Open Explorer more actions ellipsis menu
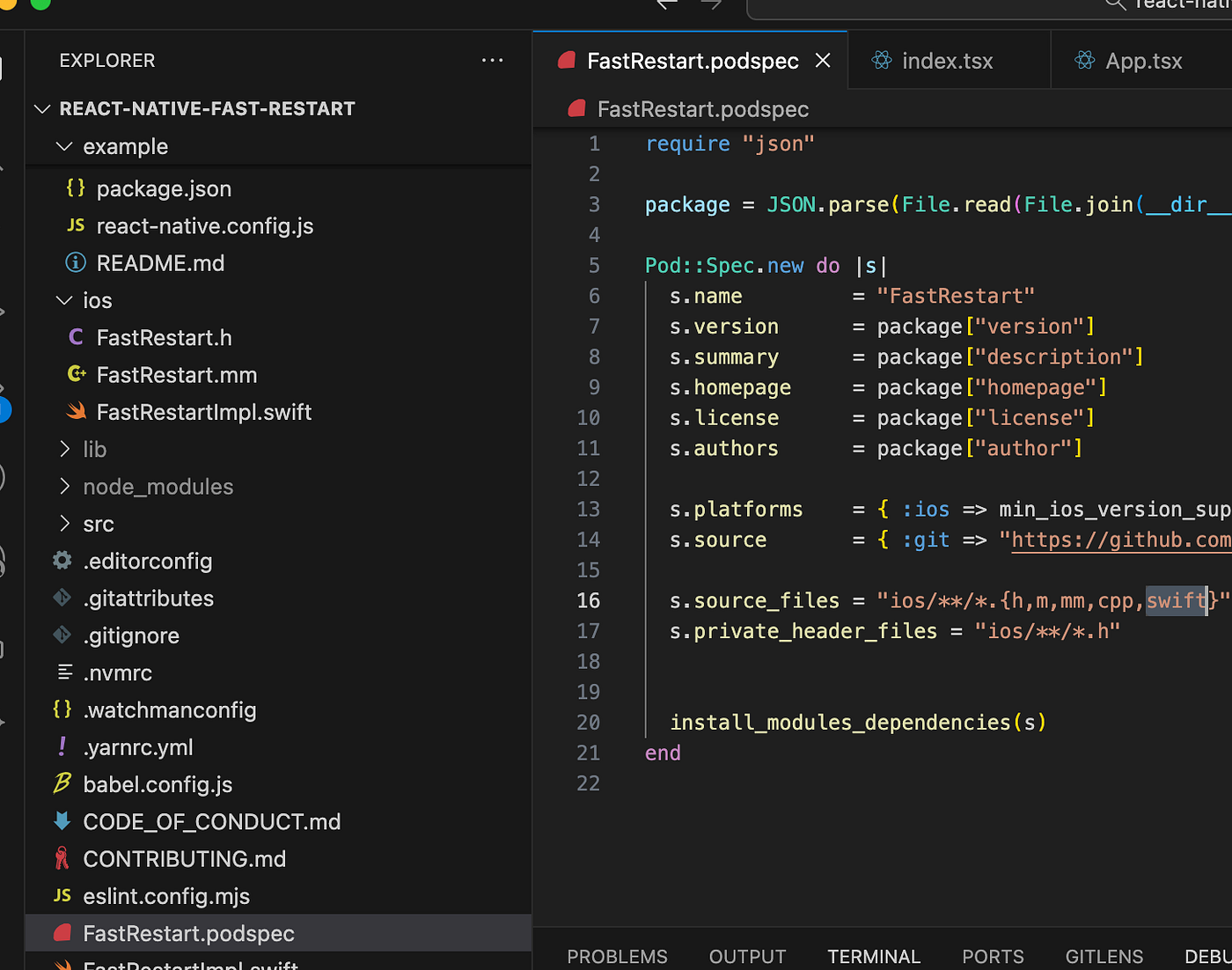Image resolution: width=1232 pixels, height=970 pixels. [492, 61]
